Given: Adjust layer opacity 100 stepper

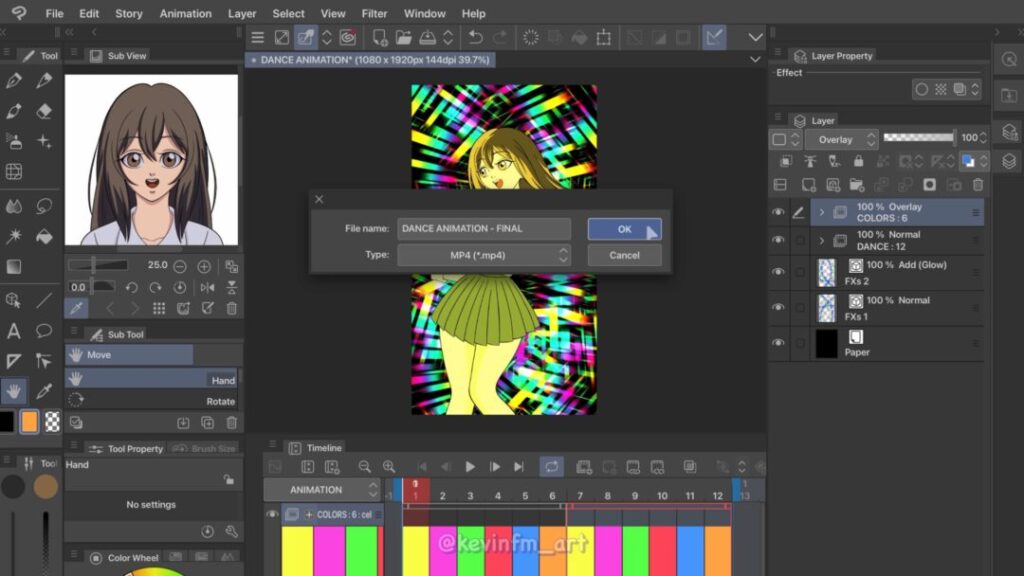Looking at the screenshot, I should coord(983,138).
